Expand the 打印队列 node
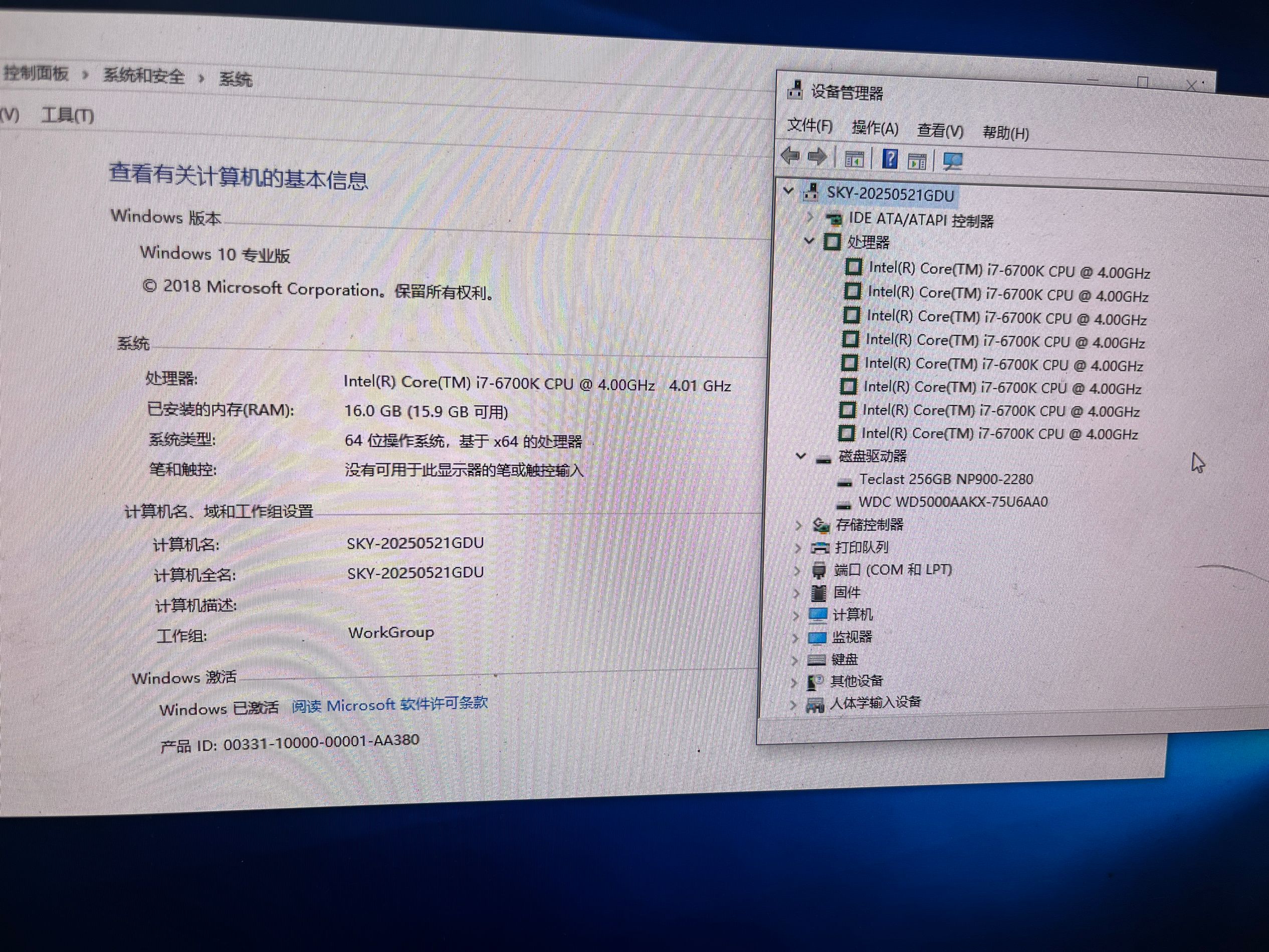The width and height of the screenshot is (1269, 952). (x=797, y=547)
